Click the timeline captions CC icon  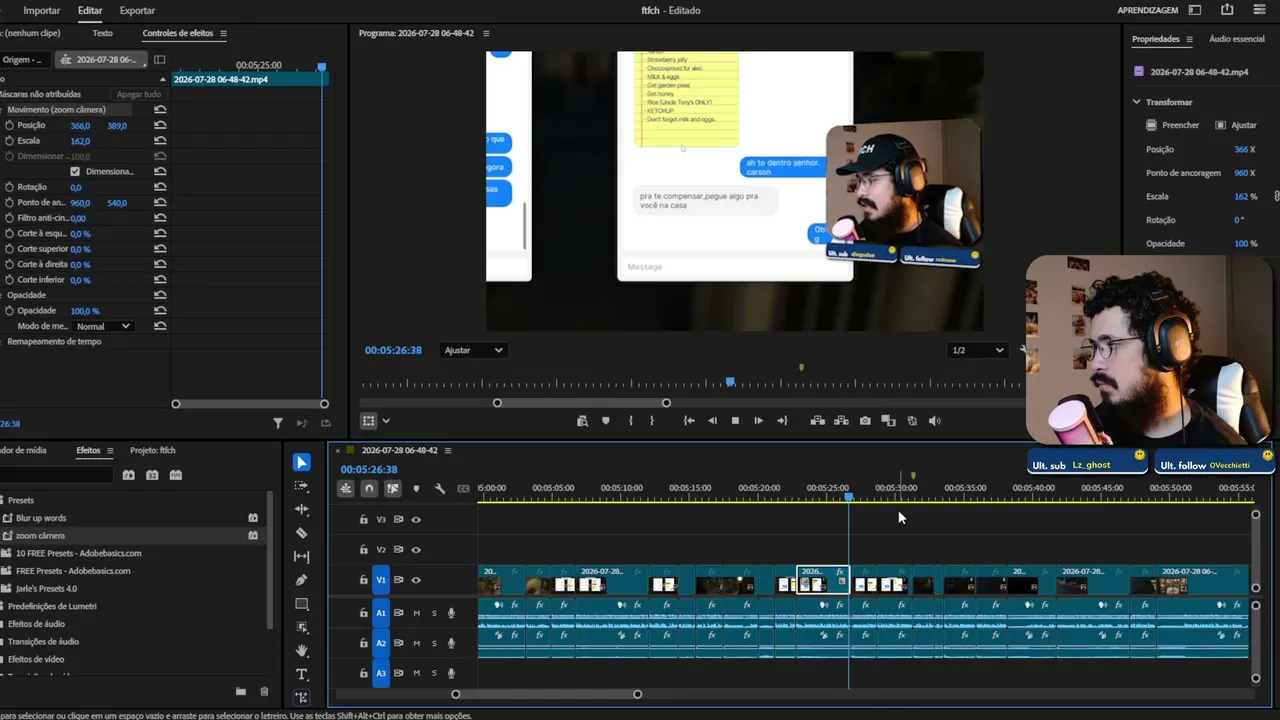463,489
